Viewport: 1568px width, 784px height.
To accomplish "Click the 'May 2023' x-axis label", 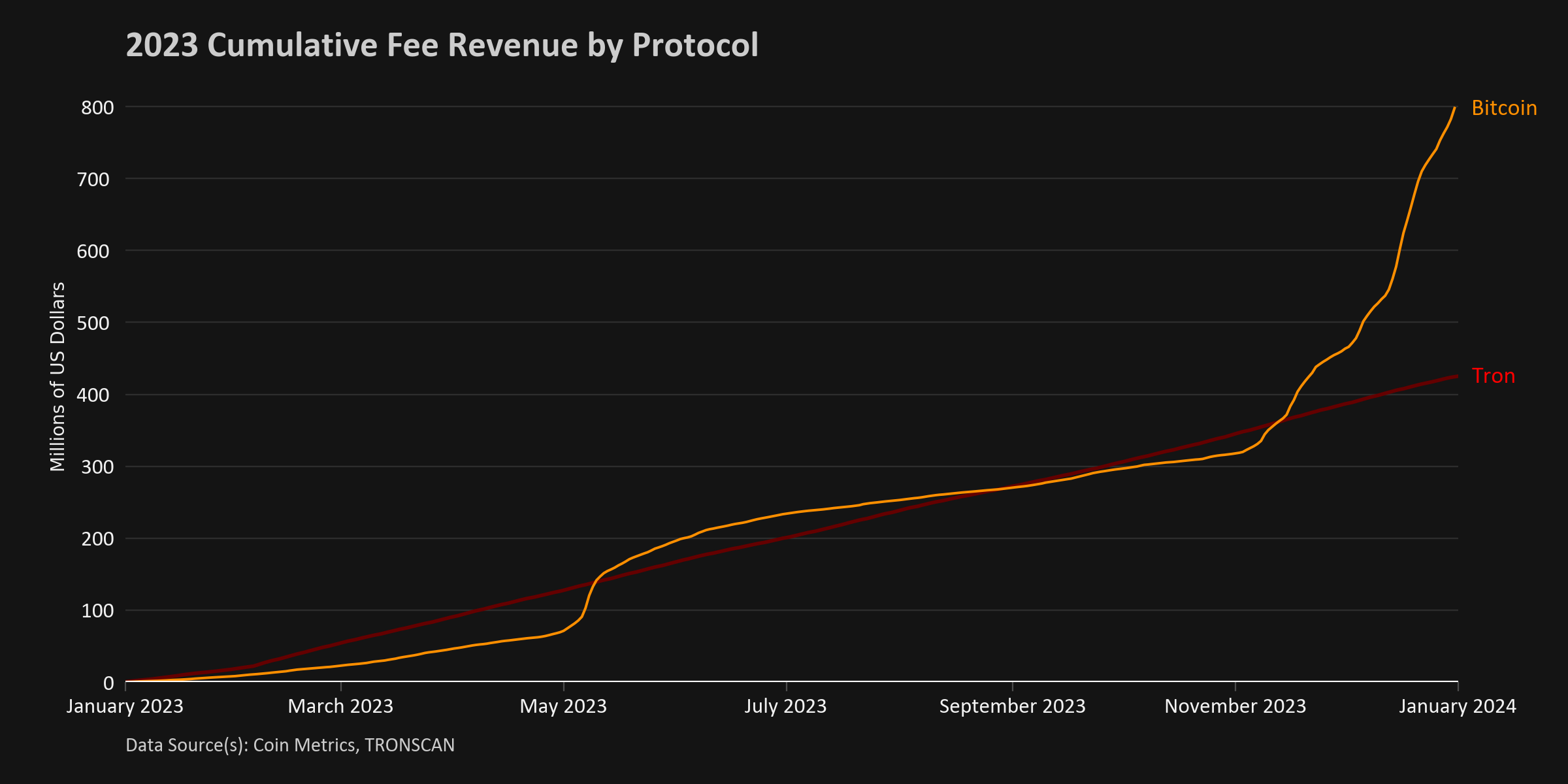I will tap(563, 706).
